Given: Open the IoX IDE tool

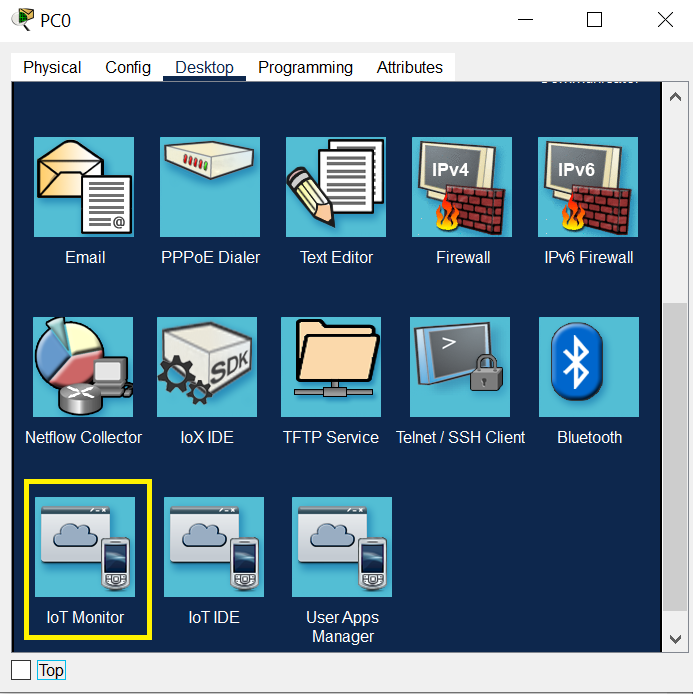Looking at the screenshot, I should (207, 367).
